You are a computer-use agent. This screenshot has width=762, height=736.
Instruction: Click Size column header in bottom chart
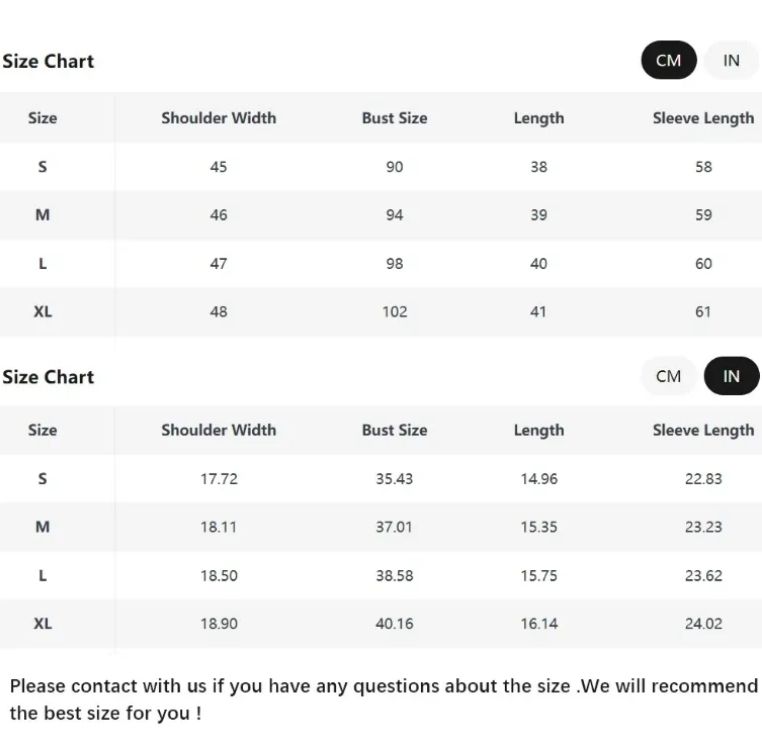42,430
